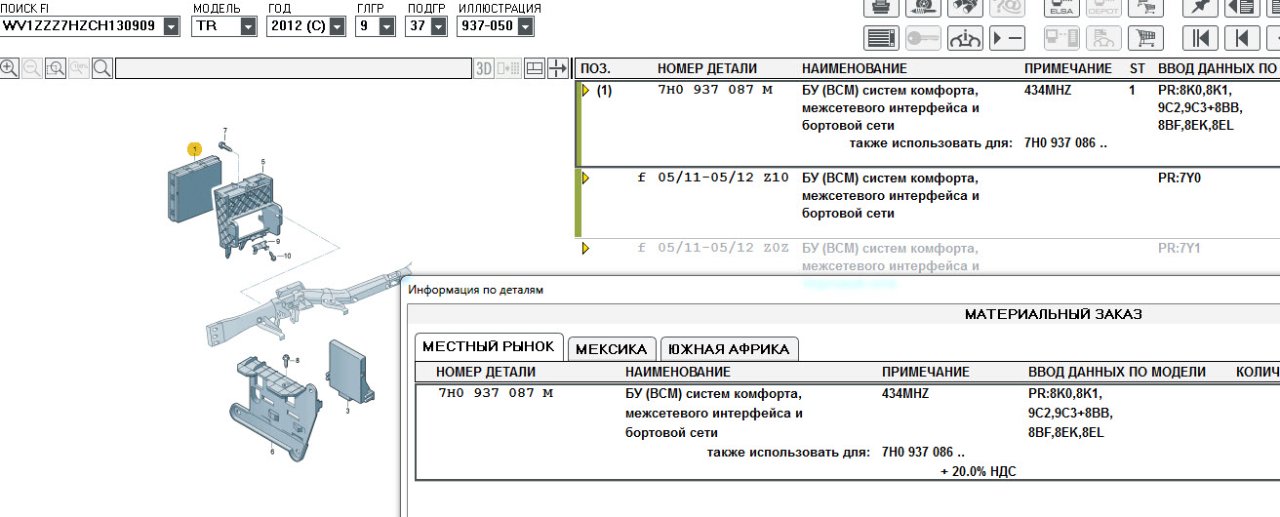Click yellow callout 1 on diagram
Viewport: 1280px width, 517px height.
pyautogui.click(x=195, y=149)
